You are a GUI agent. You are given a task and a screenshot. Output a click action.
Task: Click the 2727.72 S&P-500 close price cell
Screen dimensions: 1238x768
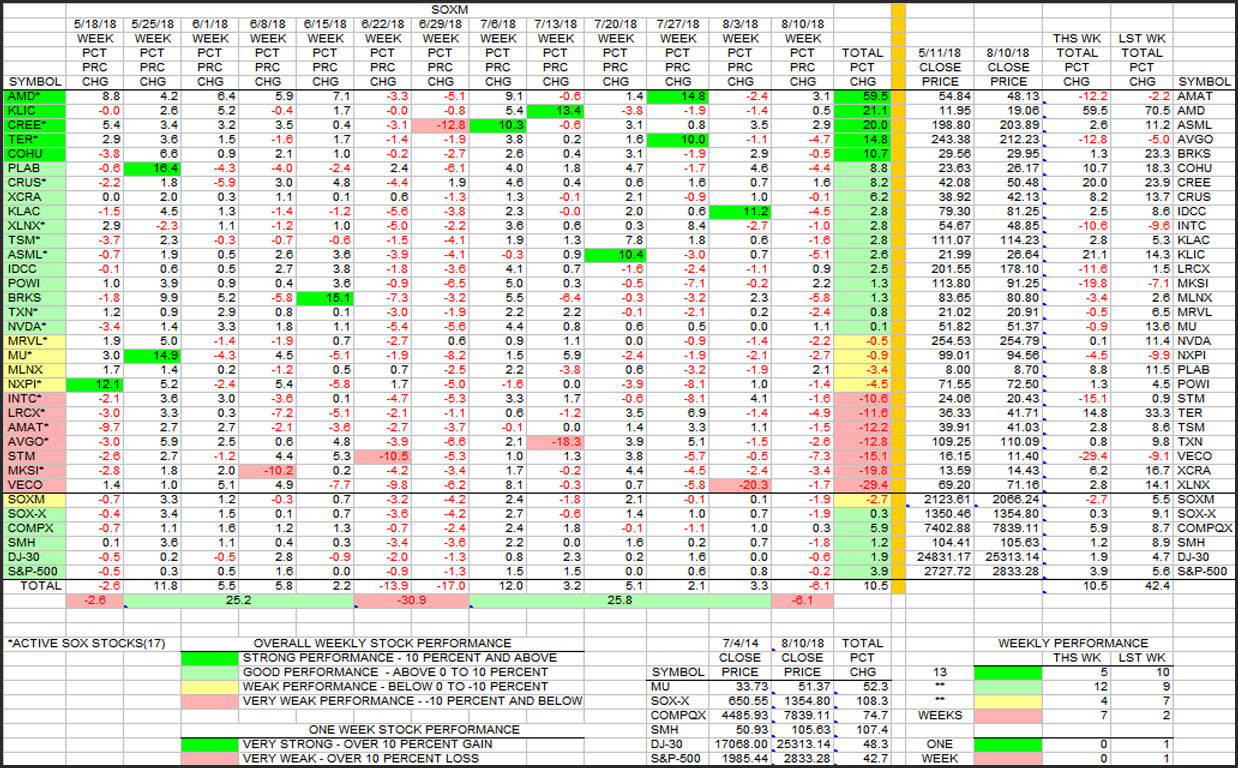click(x=938, y=571)
